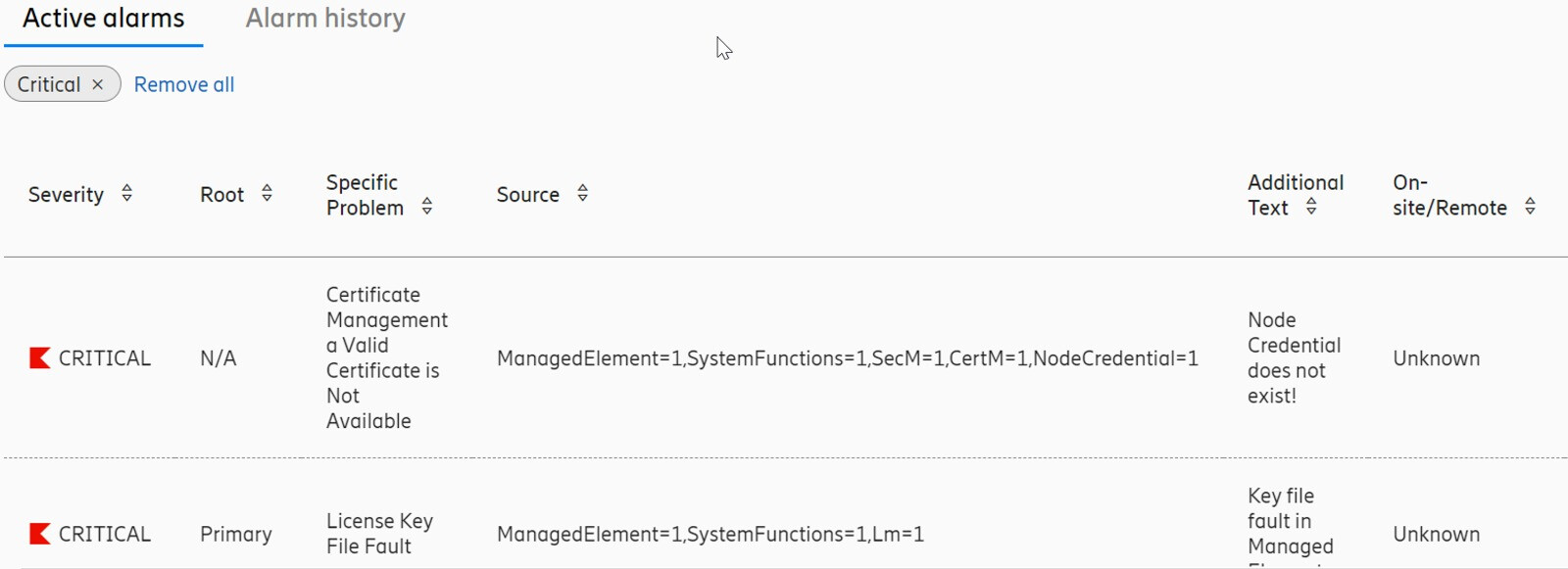This screenshot has height=569, width=1568.
Task: Select the NodeCredential=1 source cell
Action: [848, 358]
